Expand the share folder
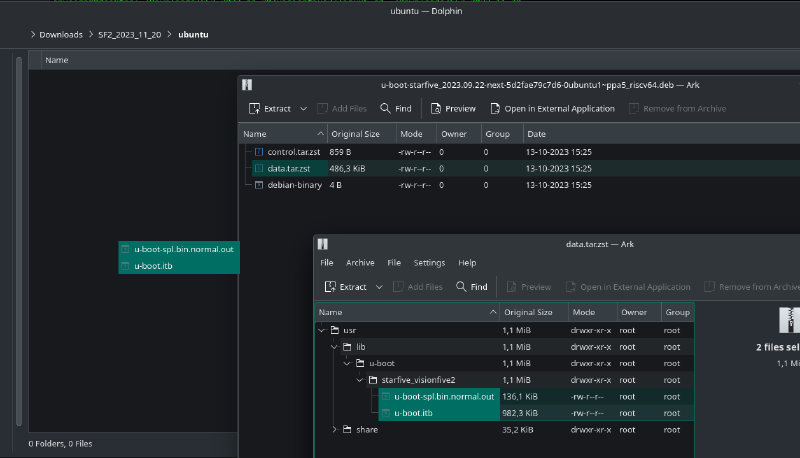 click(334, 429)
